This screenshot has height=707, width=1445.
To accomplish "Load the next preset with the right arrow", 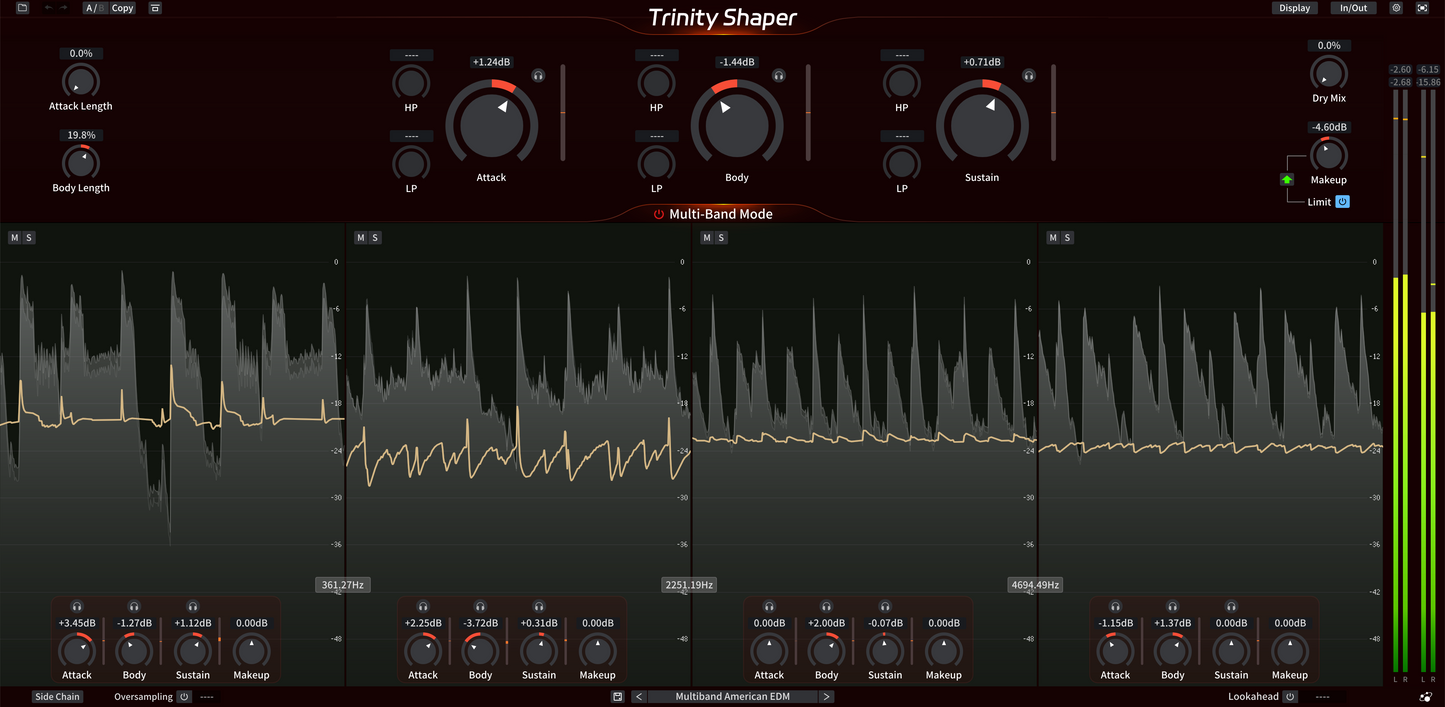I will (826, 696).
